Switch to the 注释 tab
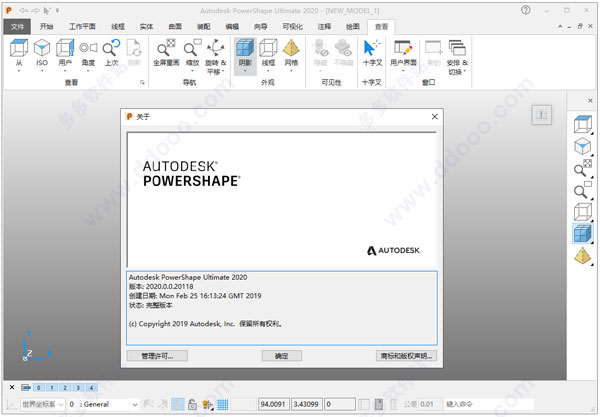600x417 pixels. (324, 26)
